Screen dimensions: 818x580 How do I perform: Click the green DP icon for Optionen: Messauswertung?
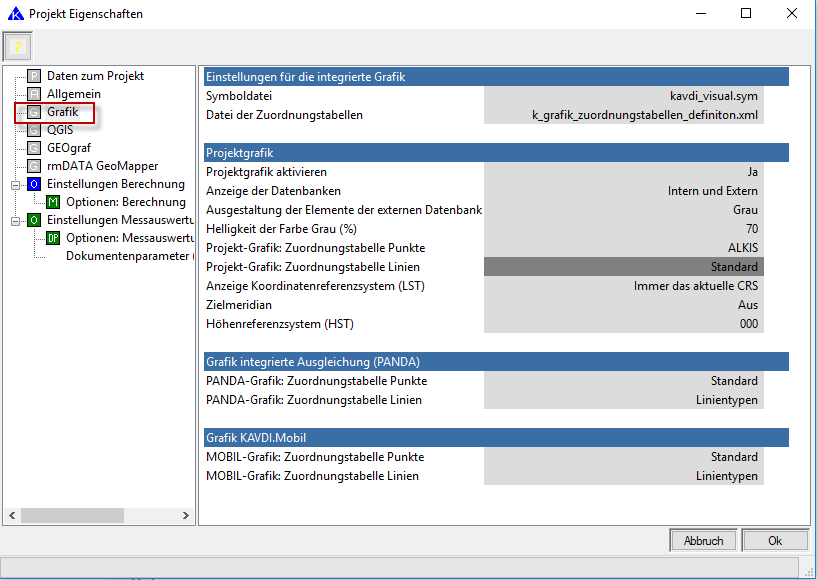pos(53,238)
